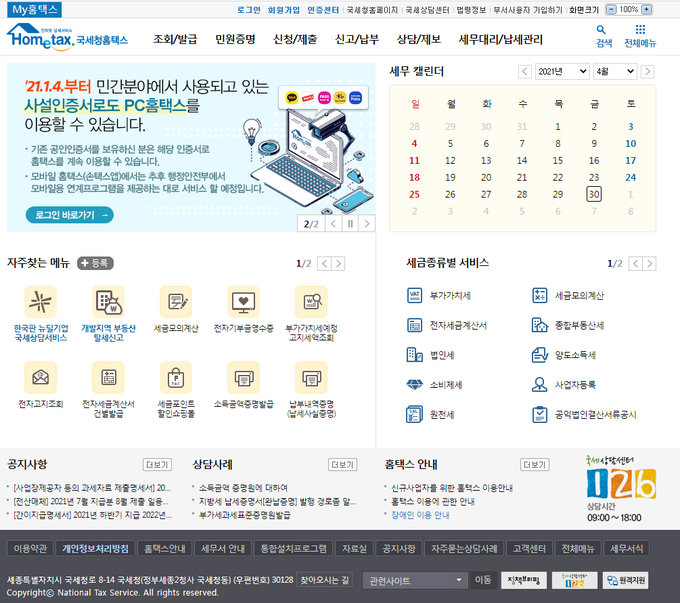Screen dimensions: 680x603
Task: Open 장애인 이용 안내 link
Action: coord(420,515)
